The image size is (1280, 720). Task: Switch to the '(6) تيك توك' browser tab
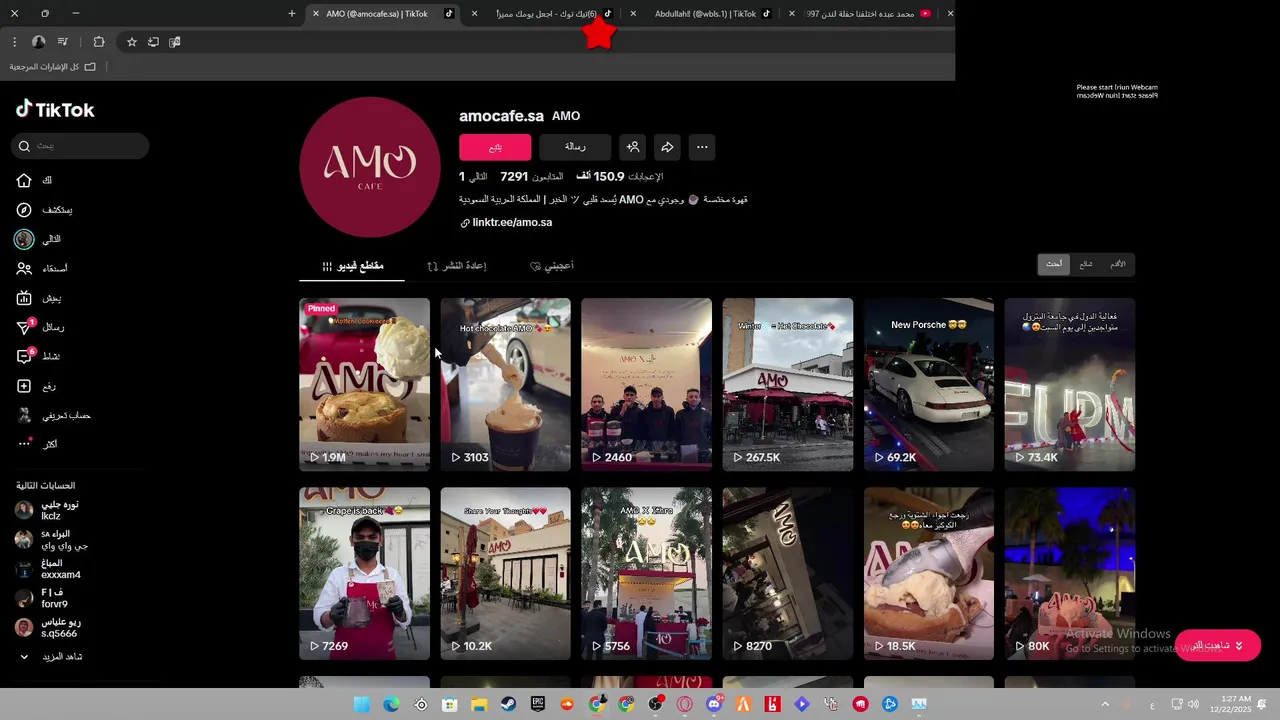(x=545, y=14)
